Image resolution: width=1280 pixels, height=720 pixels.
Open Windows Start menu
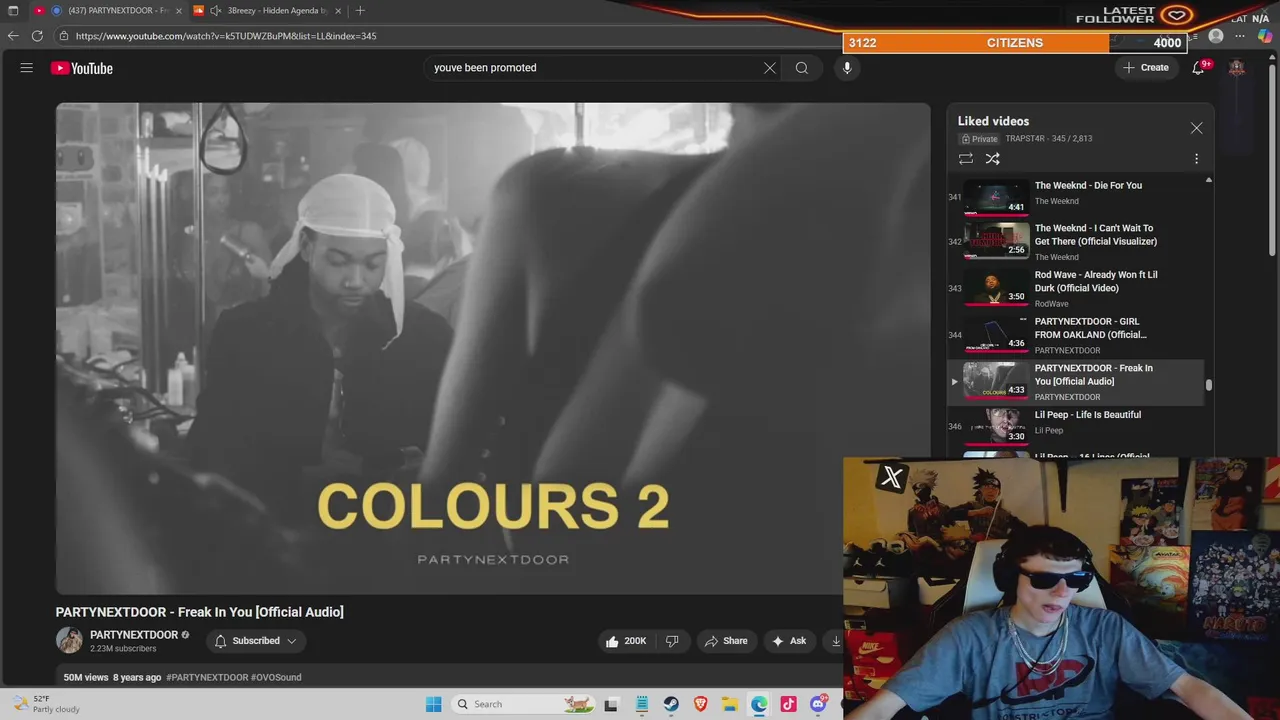[433, 704]
